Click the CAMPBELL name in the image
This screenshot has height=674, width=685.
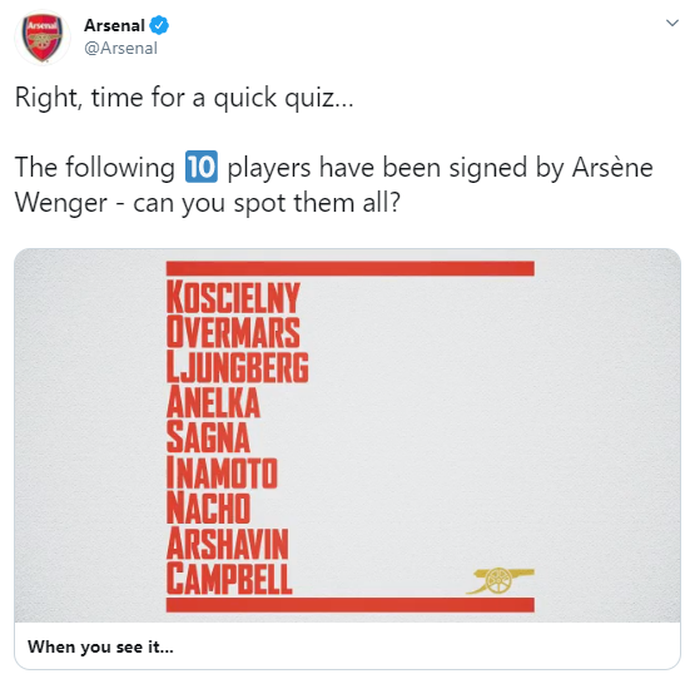229,578
